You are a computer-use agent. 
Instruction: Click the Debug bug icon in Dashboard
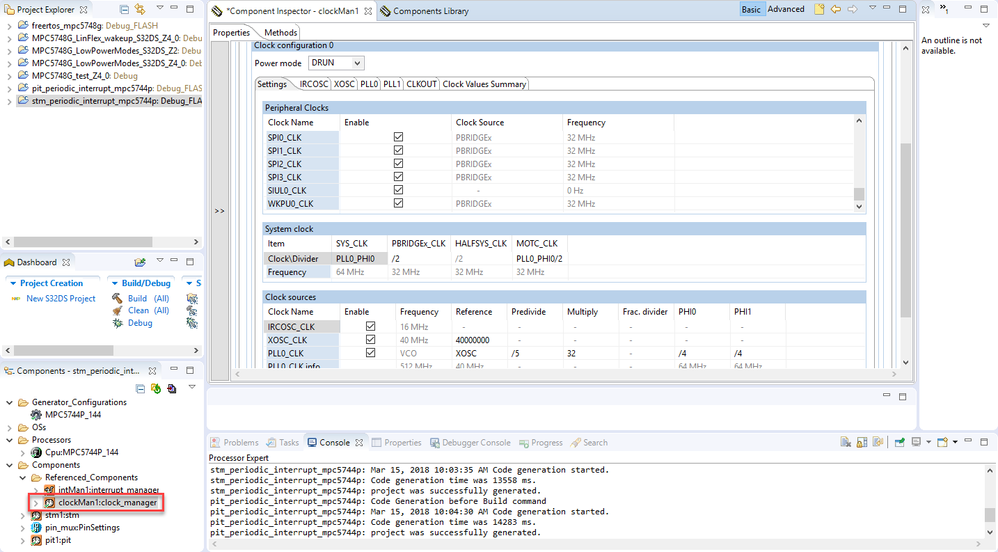point(117,322)
